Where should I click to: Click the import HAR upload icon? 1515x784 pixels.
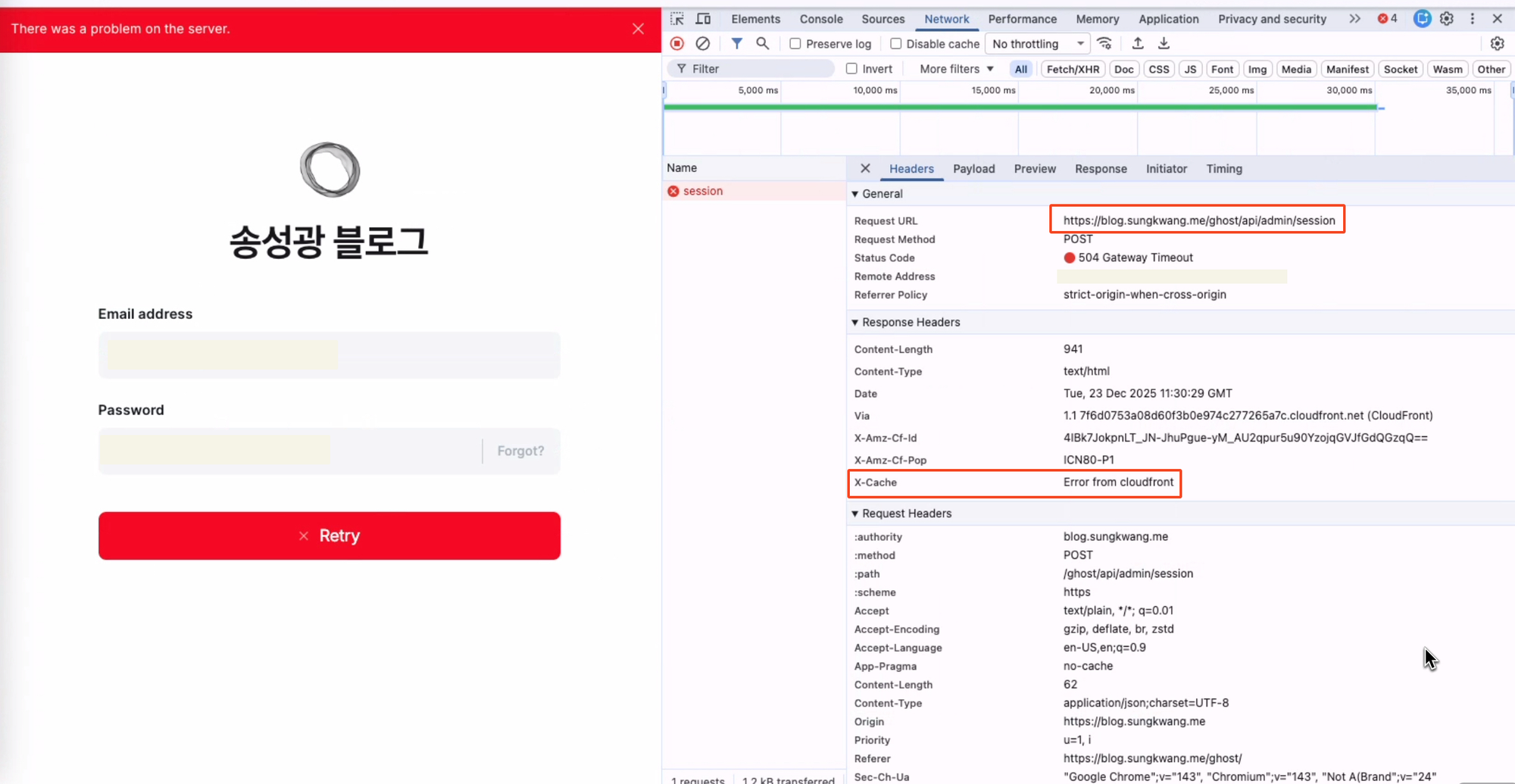click(x=1138, y=44)
